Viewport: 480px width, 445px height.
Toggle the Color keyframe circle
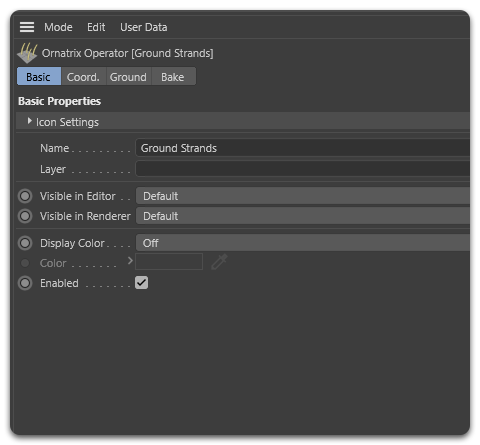(25, 263)
